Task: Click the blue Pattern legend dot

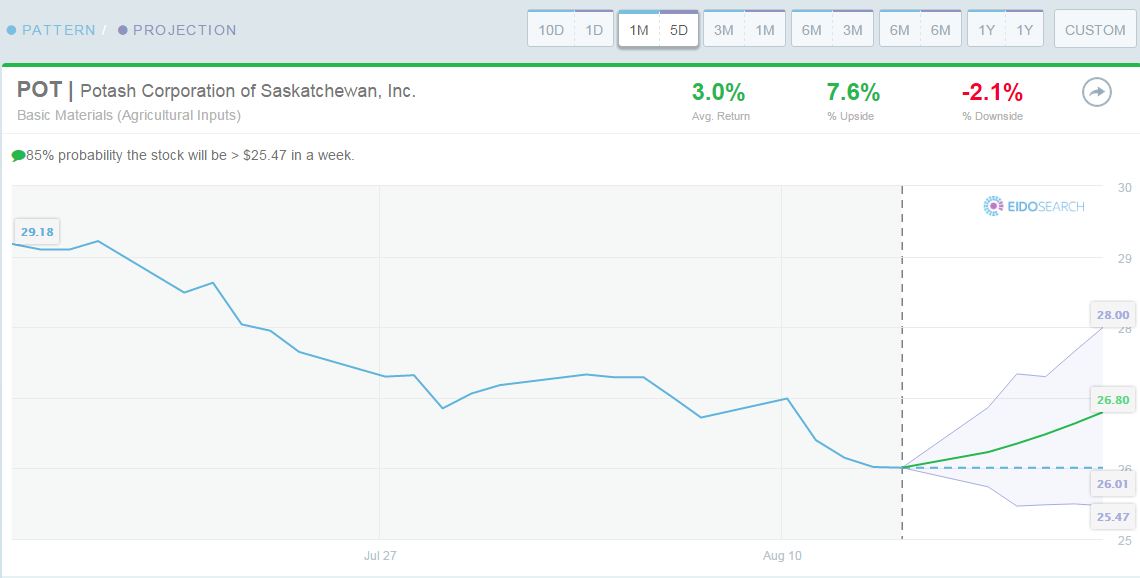Action: tap(11, 31)
